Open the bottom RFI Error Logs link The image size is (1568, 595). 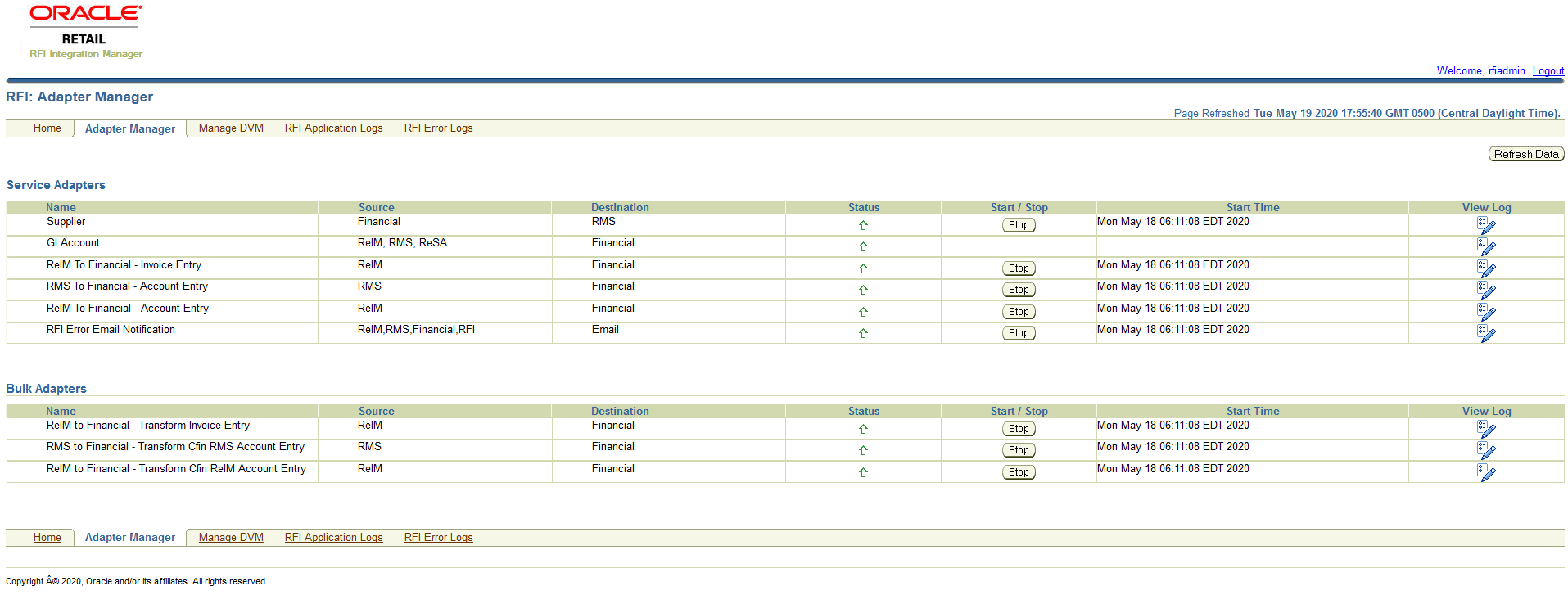(x=439, y=538)
